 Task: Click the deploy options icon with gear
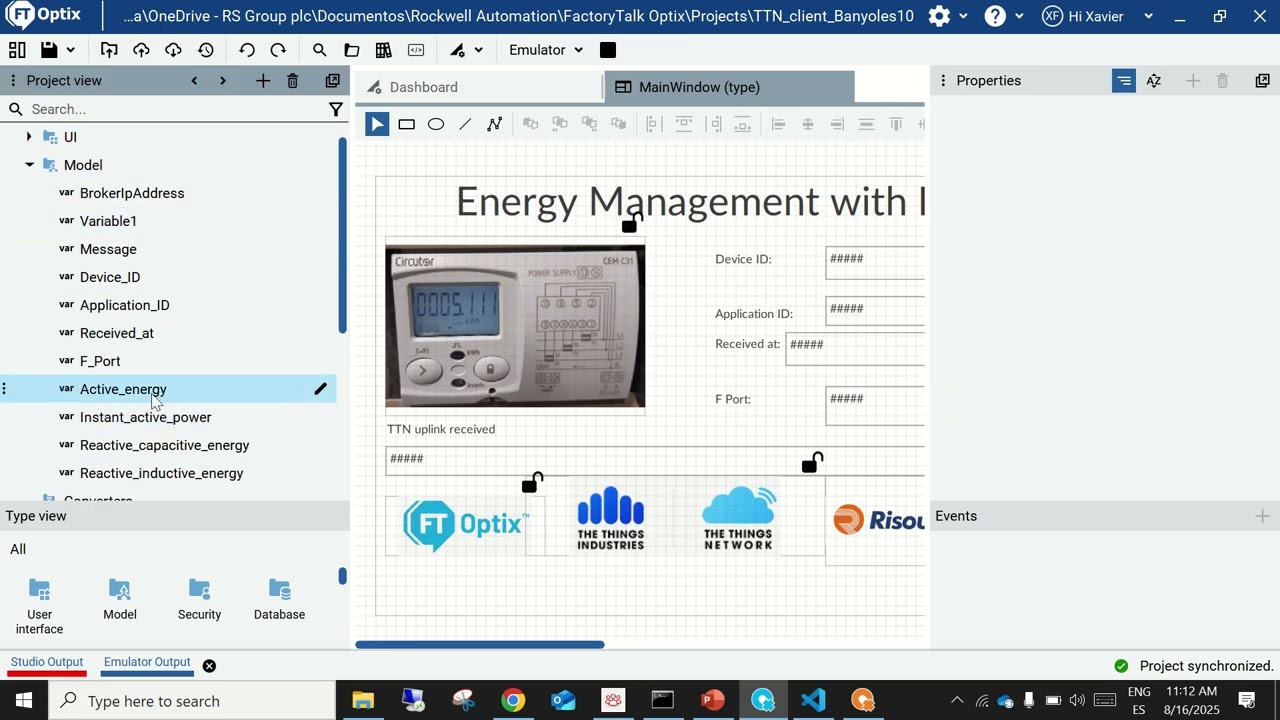[x=457, y=50]
